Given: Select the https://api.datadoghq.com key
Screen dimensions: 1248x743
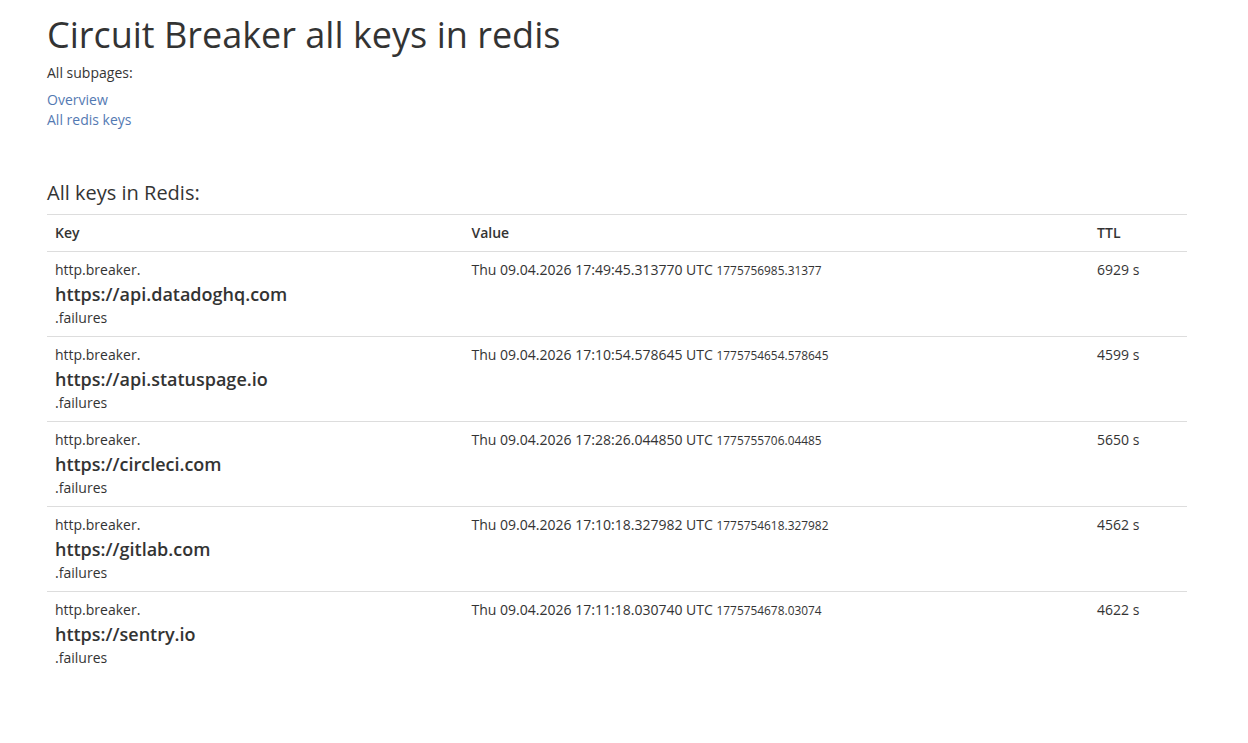Looking at the screenshot, I should [x=171, y=294].
